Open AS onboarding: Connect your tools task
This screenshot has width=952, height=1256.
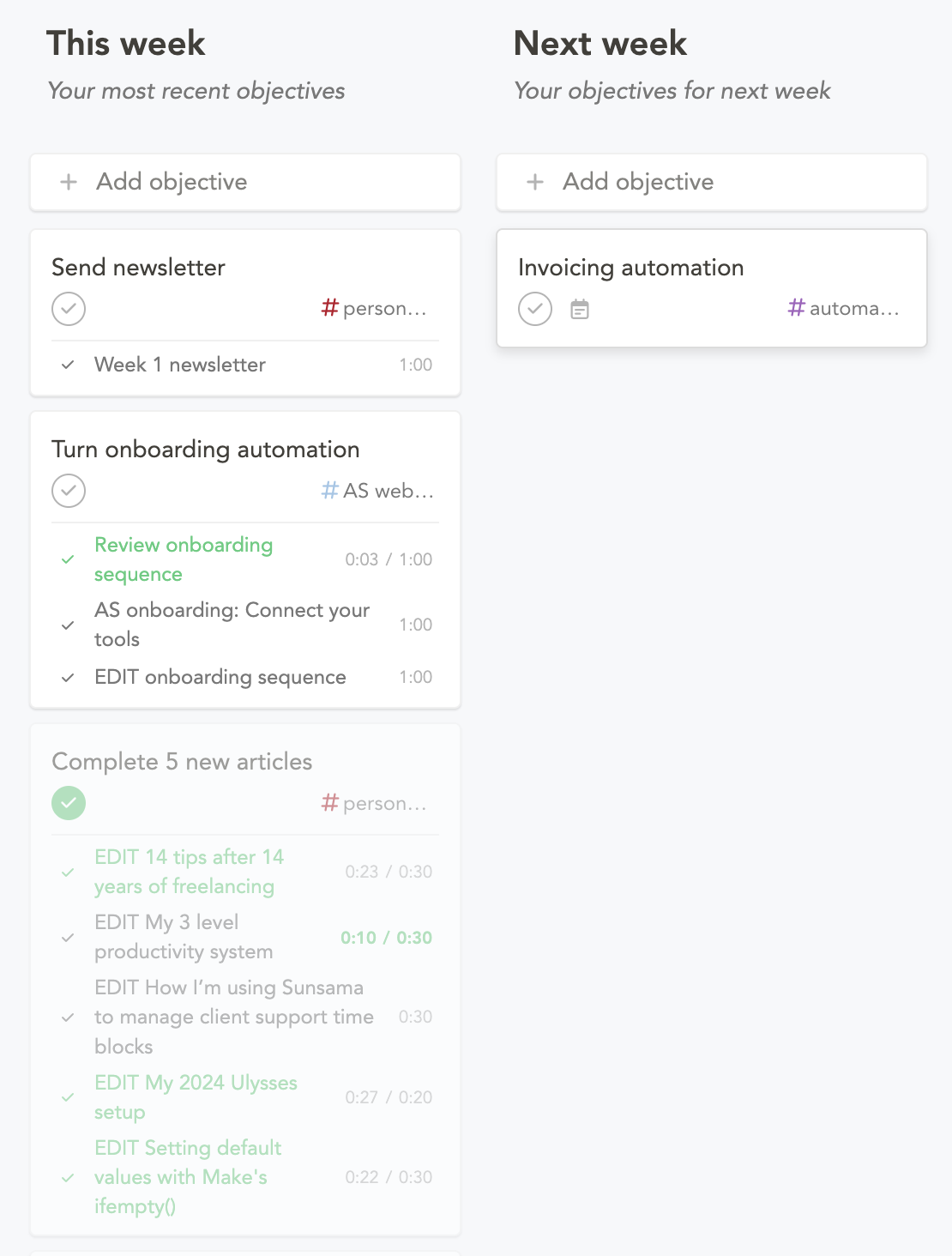[232, 625]
